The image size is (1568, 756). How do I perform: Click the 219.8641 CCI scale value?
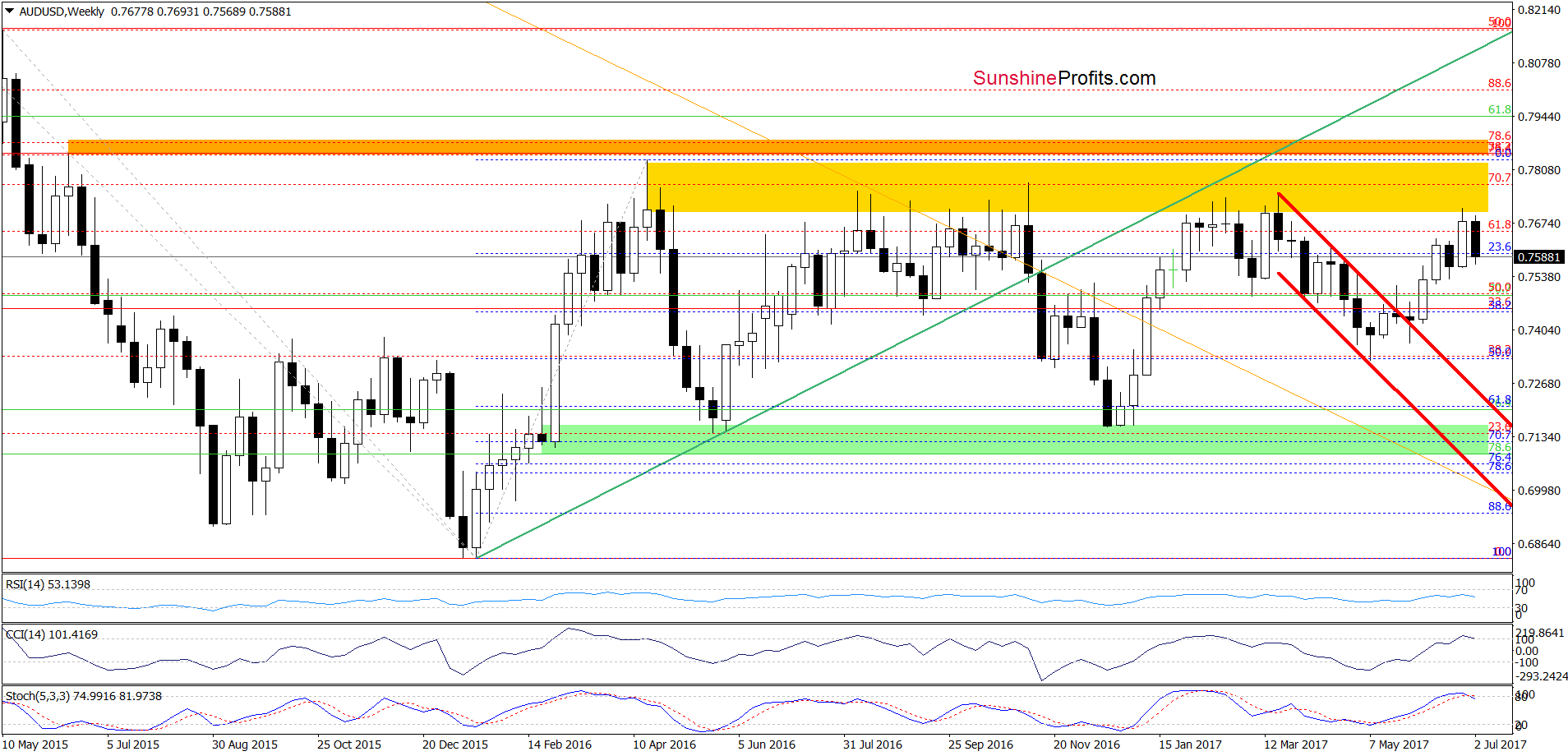(x=1540, y=634)
